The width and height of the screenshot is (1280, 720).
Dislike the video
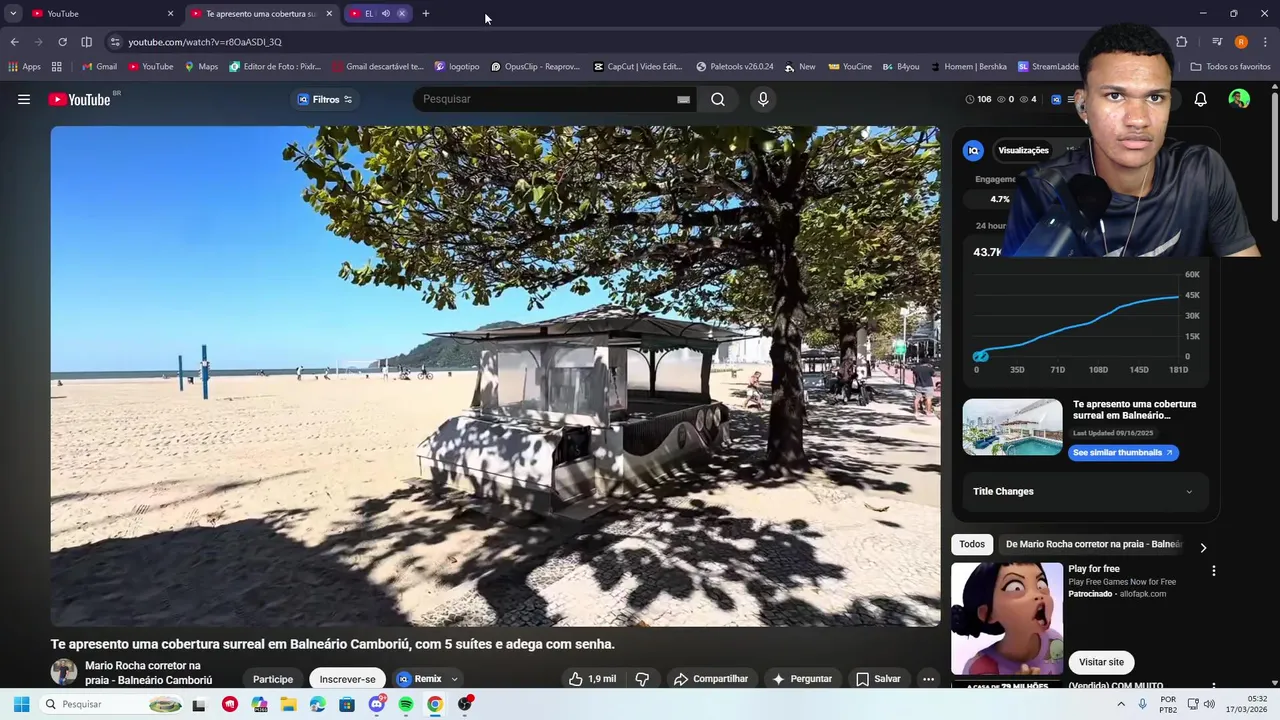pyautogui.click(x=642, y=679)
